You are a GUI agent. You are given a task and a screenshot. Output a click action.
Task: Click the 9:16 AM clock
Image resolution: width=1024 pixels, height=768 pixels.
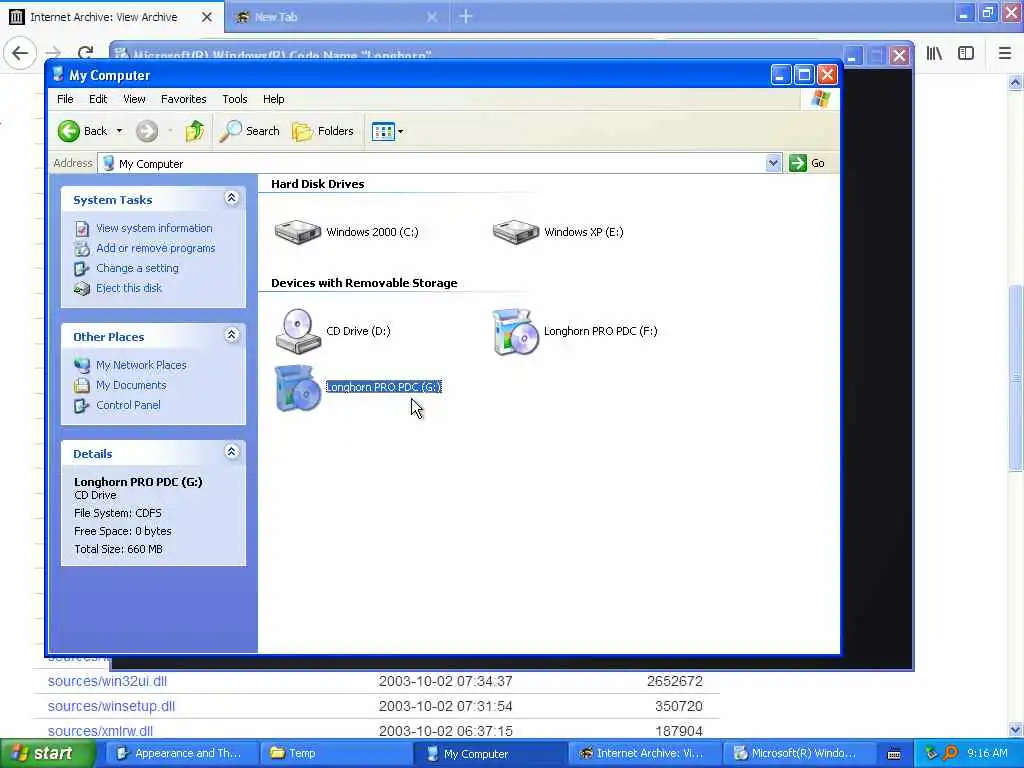click(x=987, y=754)
